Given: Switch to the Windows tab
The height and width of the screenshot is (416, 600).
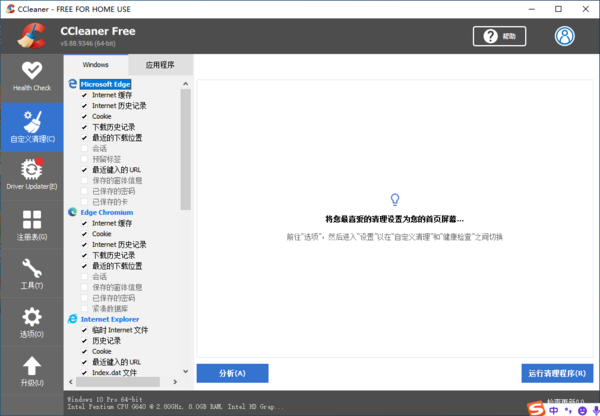Looking at the screenshot, I should [96, 65].
